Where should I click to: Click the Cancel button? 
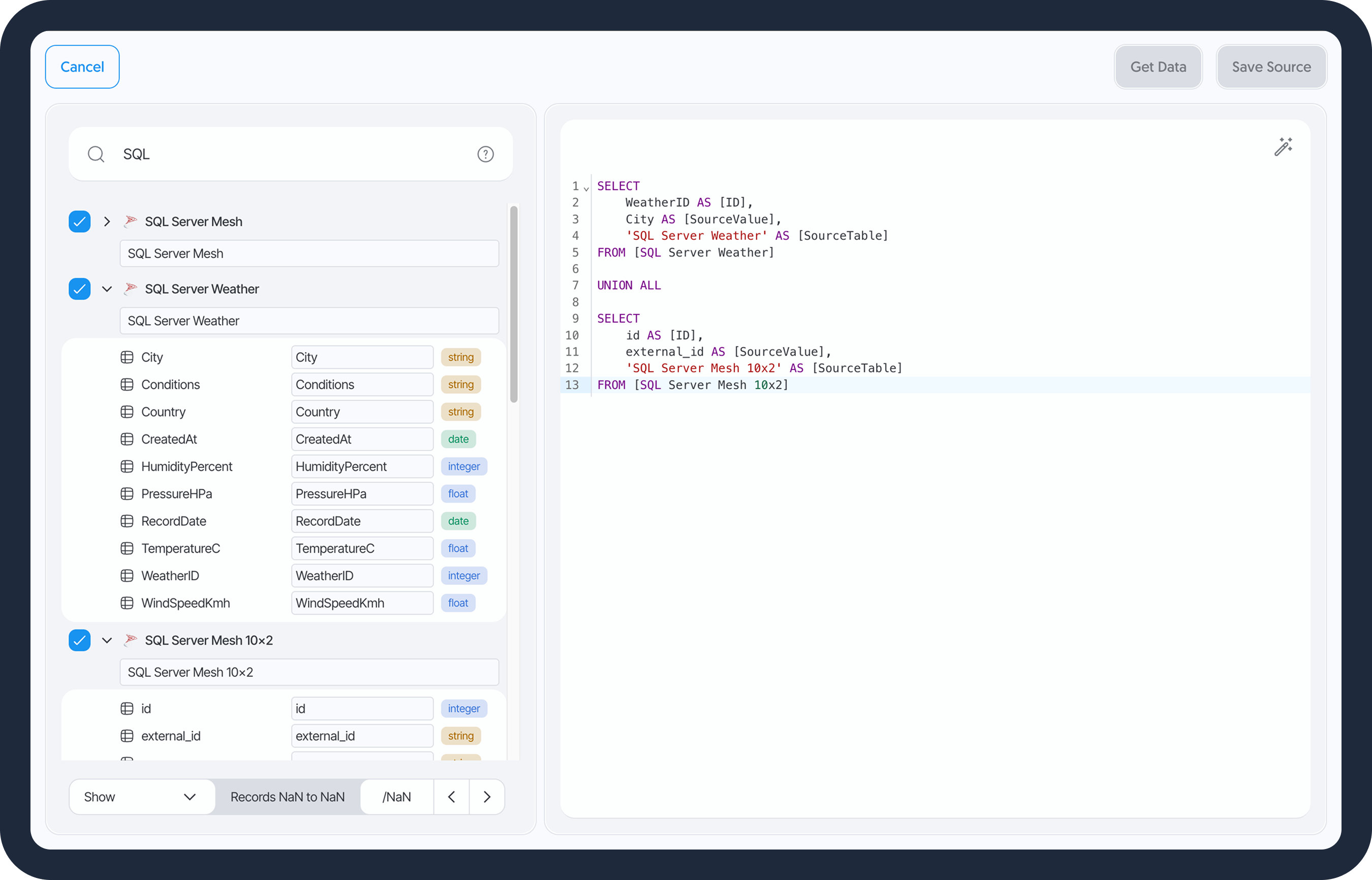[x=82, y=67]
